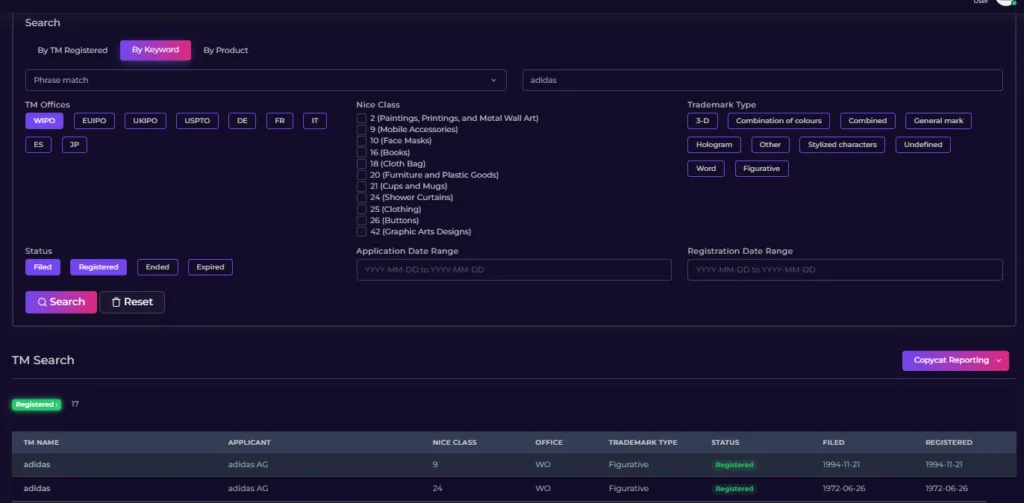Toggle the USPTO office filter

[197, 121]
